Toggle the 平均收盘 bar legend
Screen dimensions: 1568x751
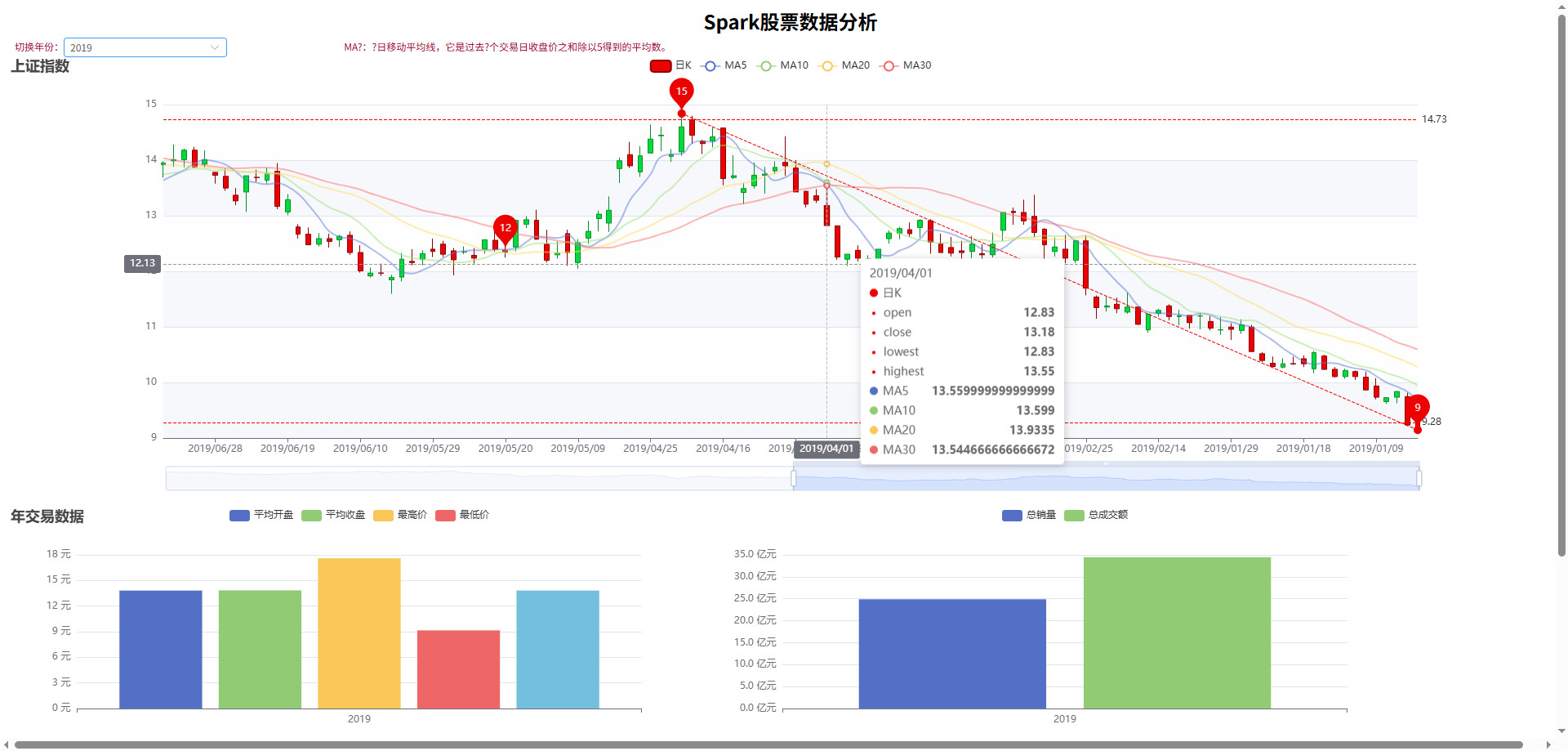(x=333, y=515)
